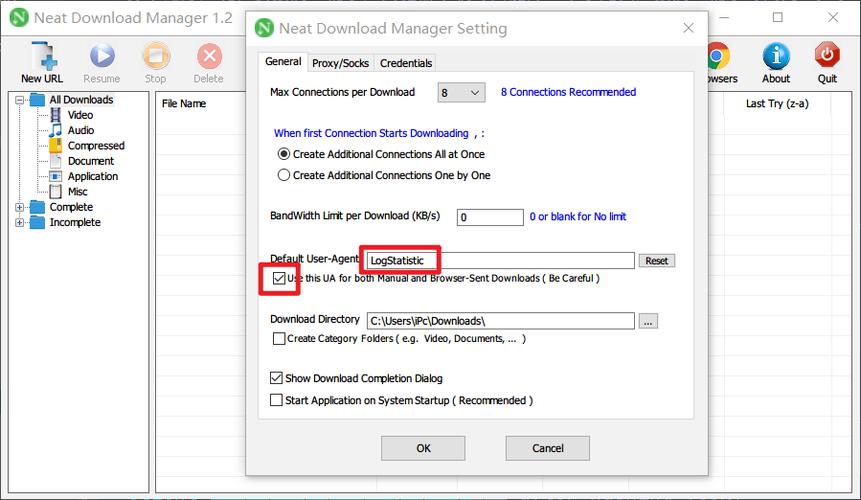Viewport: 861px width, 500px height.
Task: Enable Create Category Folders checkbox
Action: click(x=278, y=339)
